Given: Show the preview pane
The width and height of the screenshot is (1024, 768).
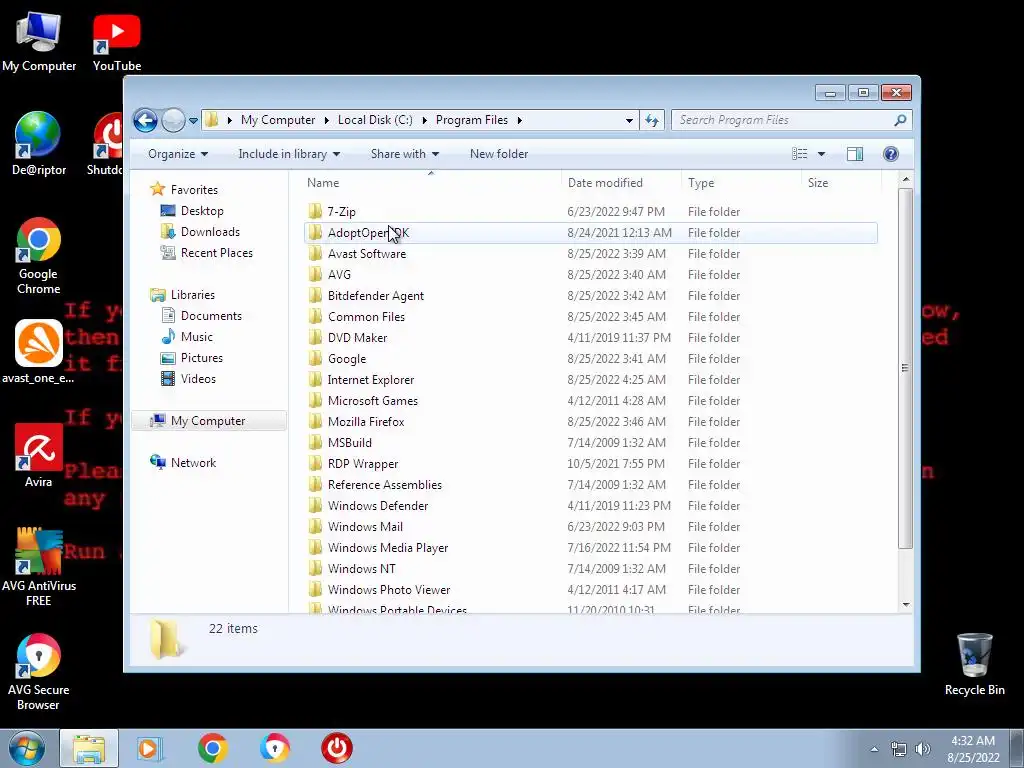Looking at the screenshot, I should click(855, 154).
